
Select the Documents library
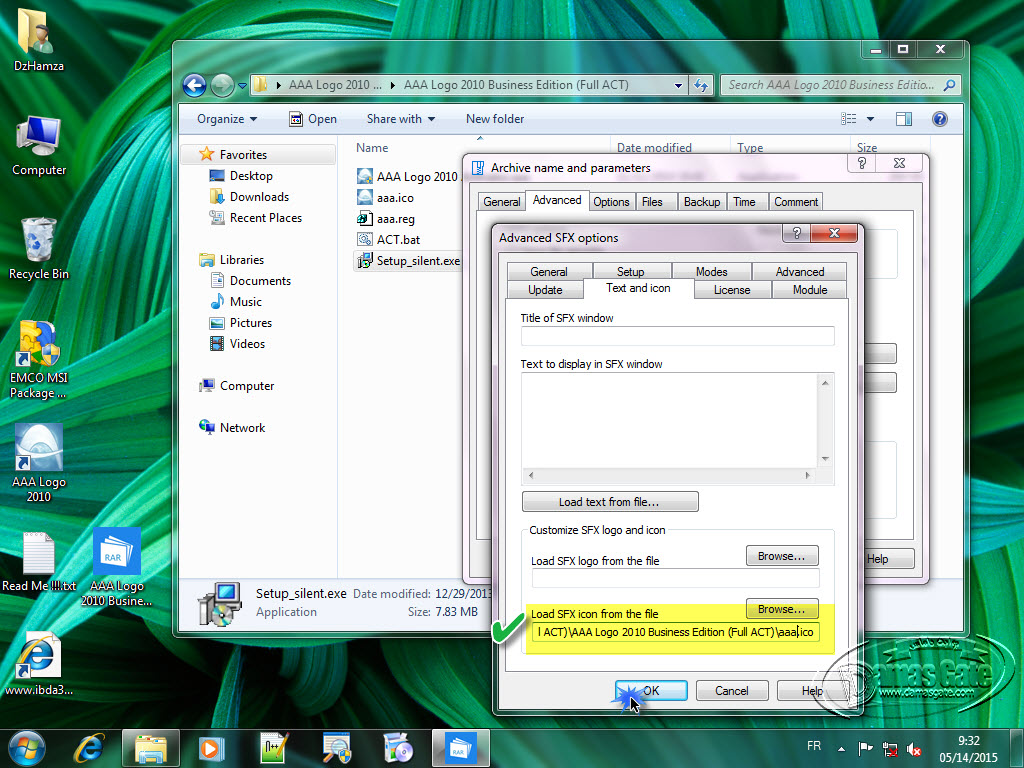[250, 280]
